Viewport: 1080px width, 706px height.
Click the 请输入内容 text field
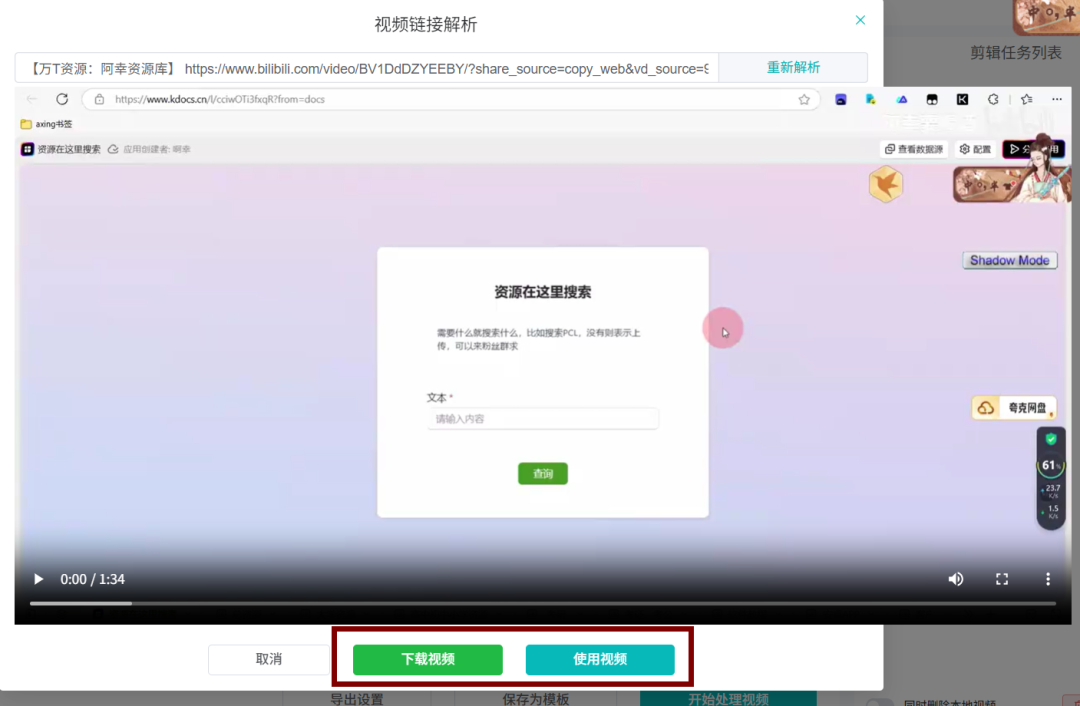pyautogui.click(x=542, y=419)
